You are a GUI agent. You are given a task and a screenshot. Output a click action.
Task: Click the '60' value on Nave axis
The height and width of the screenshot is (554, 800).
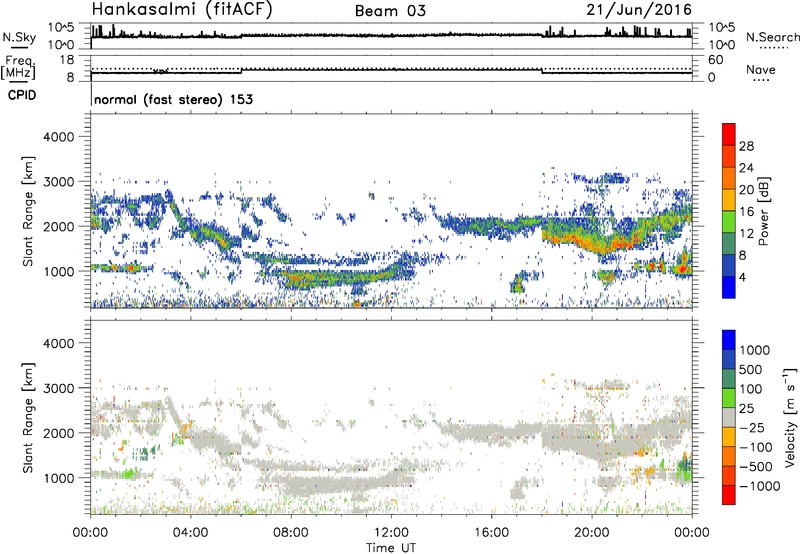[x=715, y=60]
